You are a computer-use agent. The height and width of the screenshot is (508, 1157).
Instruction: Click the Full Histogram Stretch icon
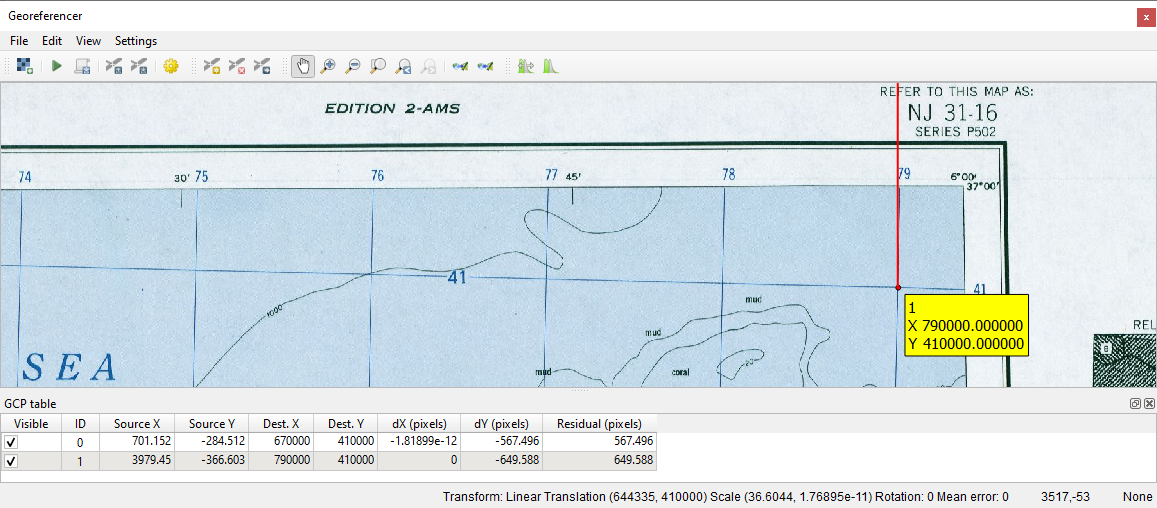(x=551, y=66)
